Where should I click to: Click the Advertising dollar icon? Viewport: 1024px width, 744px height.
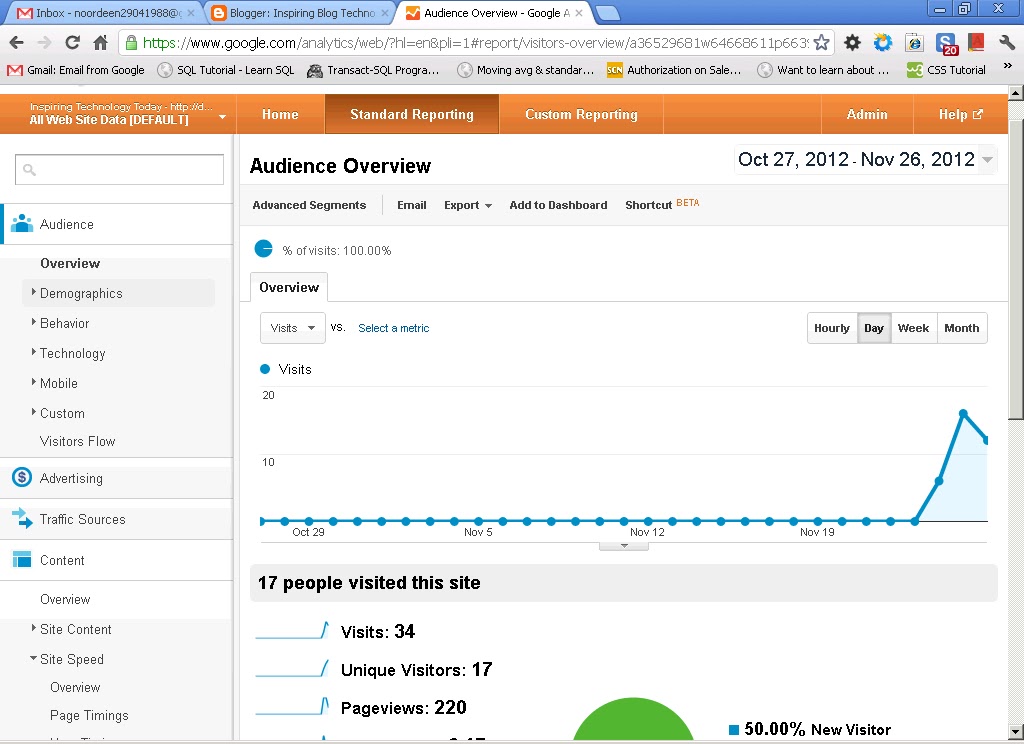[22, 477]
